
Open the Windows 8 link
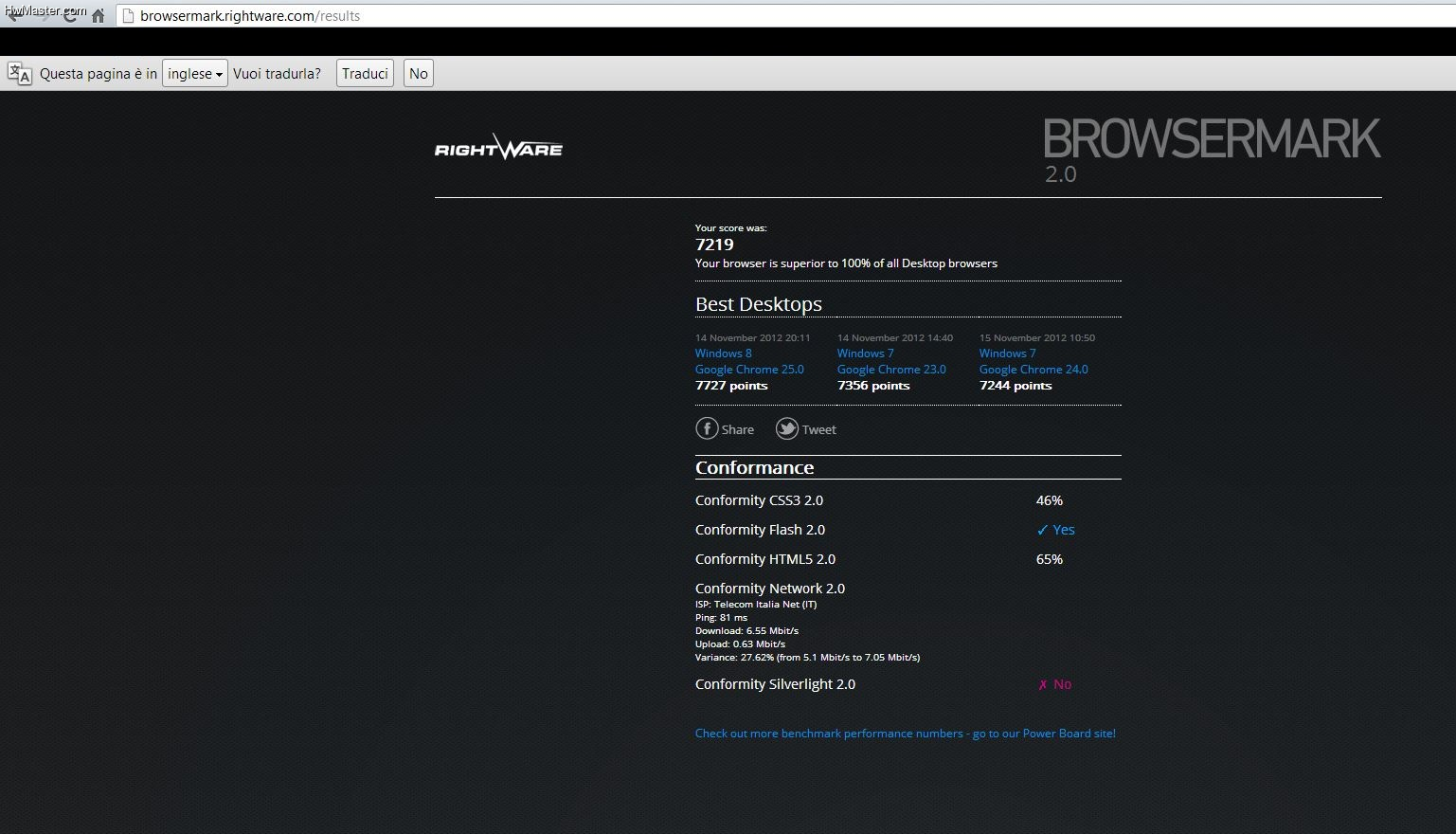coord(724,354)
